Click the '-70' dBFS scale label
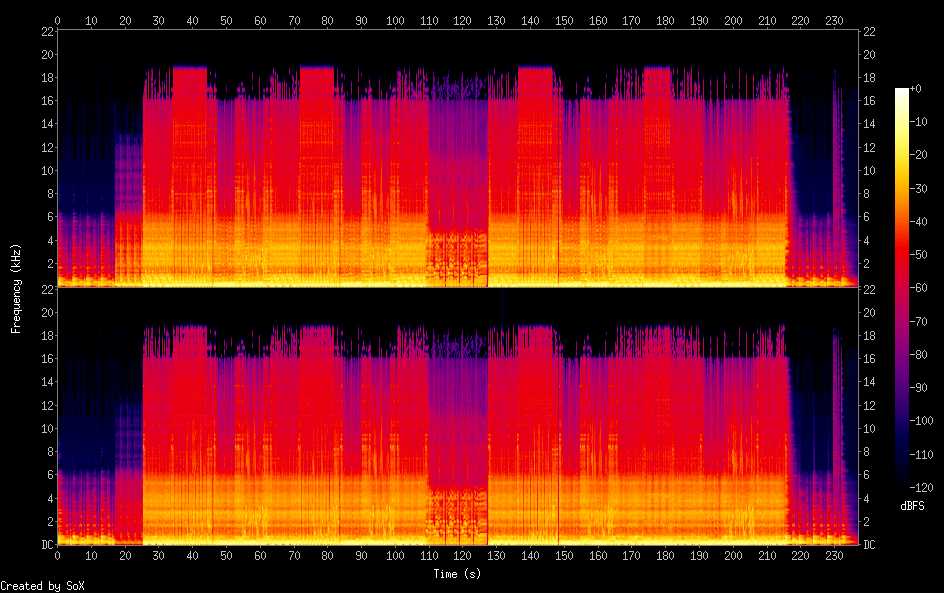This screenshot has width=944, height=593. (x=919, y=321)
